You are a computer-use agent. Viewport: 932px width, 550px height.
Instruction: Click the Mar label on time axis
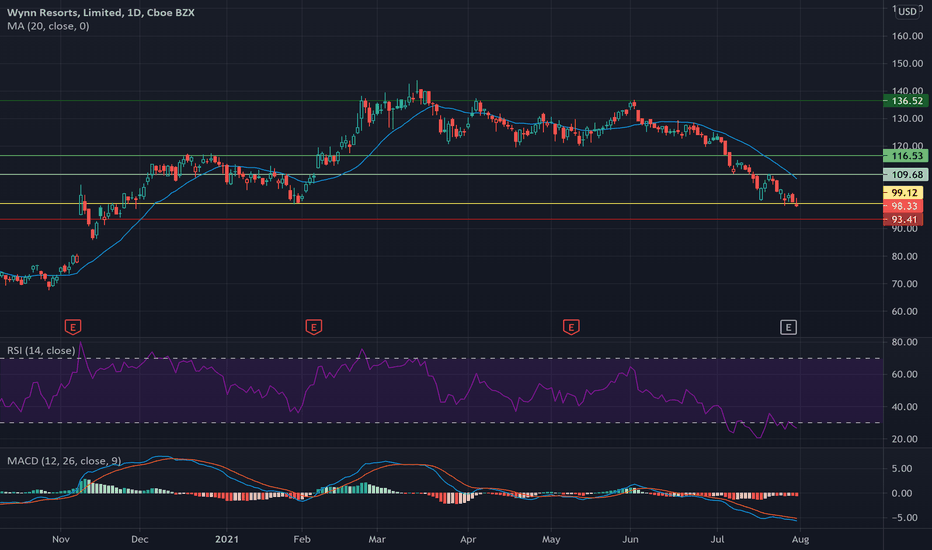(x=377, y=539)
